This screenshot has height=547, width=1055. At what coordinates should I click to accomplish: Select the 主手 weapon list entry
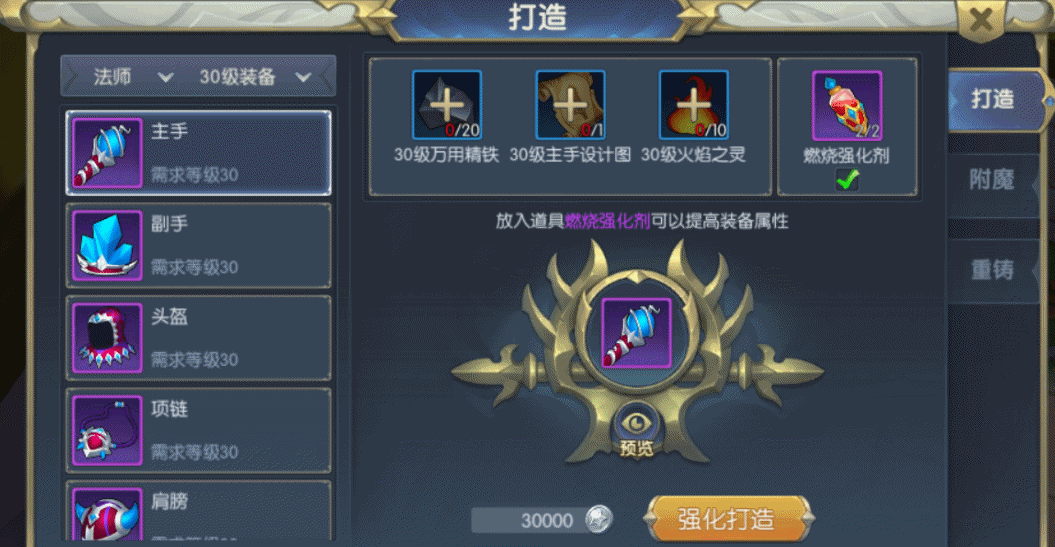click(x=198, y=153)
